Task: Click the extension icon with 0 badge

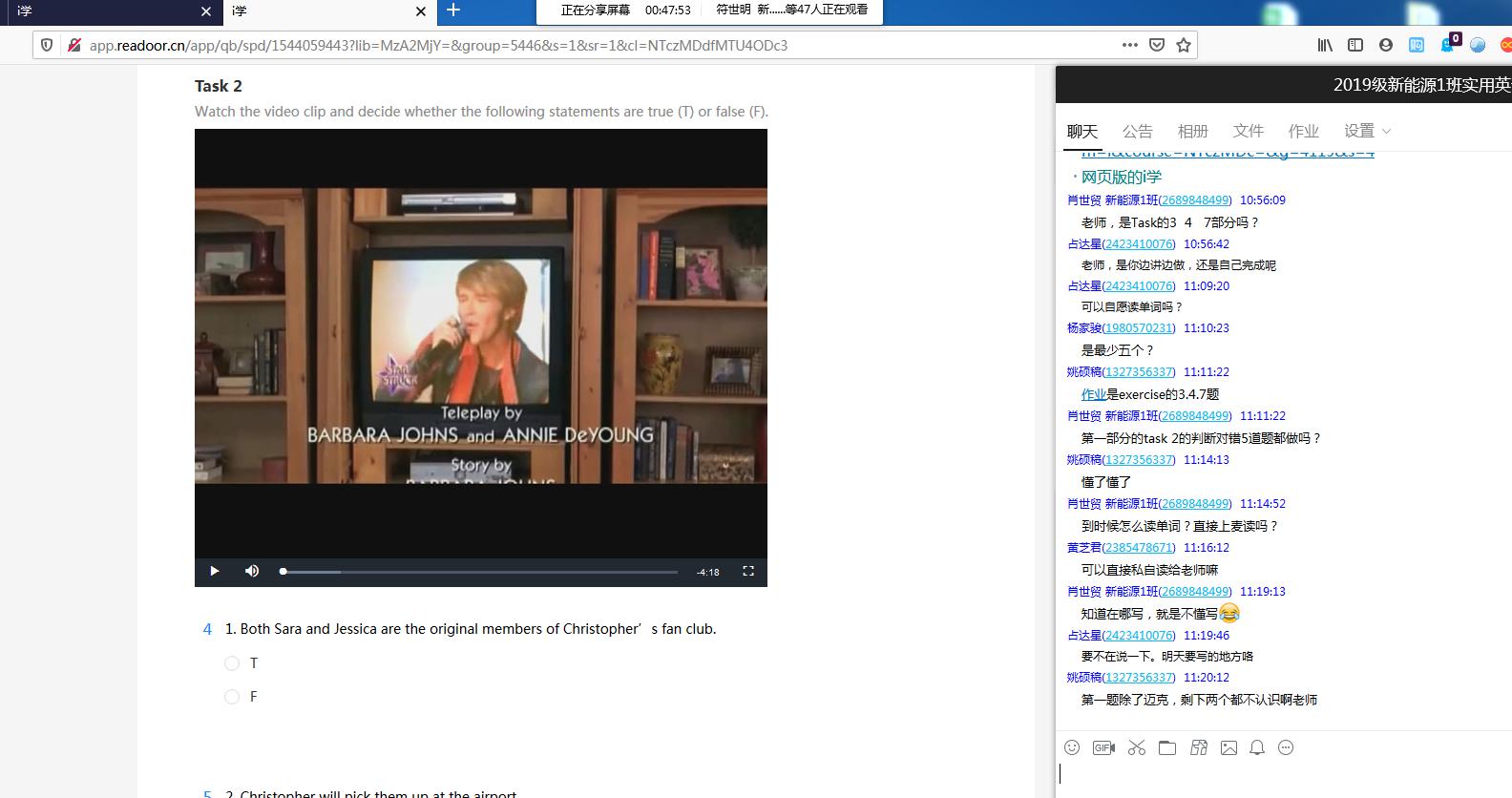Action: (x=1448, y=44)
